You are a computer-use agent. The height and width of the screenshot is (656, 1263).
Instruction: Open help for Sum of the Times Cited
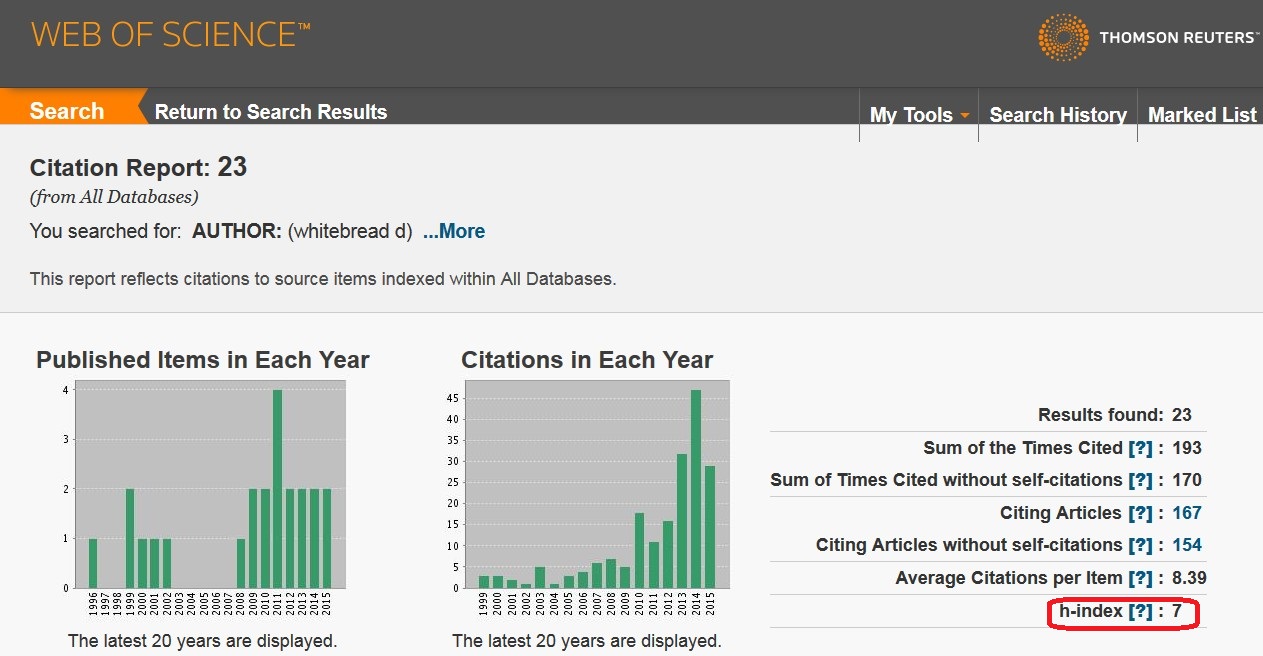click(1140, 448)
